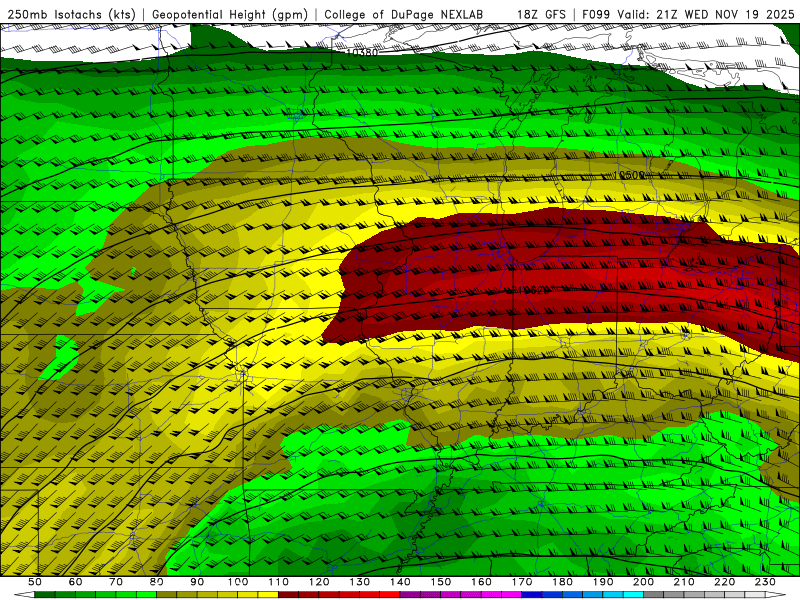Click the 50 value on the color scale
This screenshot has height=600, width=800.
(35, 582)
